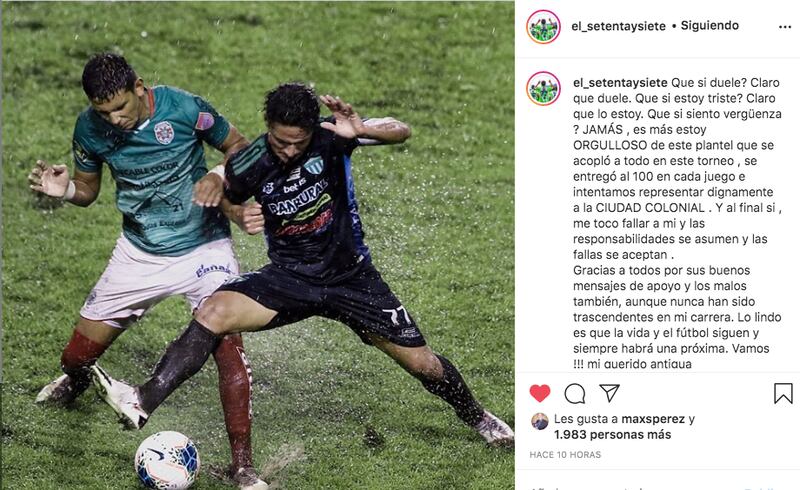Viewport: 800px width, 490px height.
Task: Open maxsperez small avatar next to likes
Action: pos(540,421)
